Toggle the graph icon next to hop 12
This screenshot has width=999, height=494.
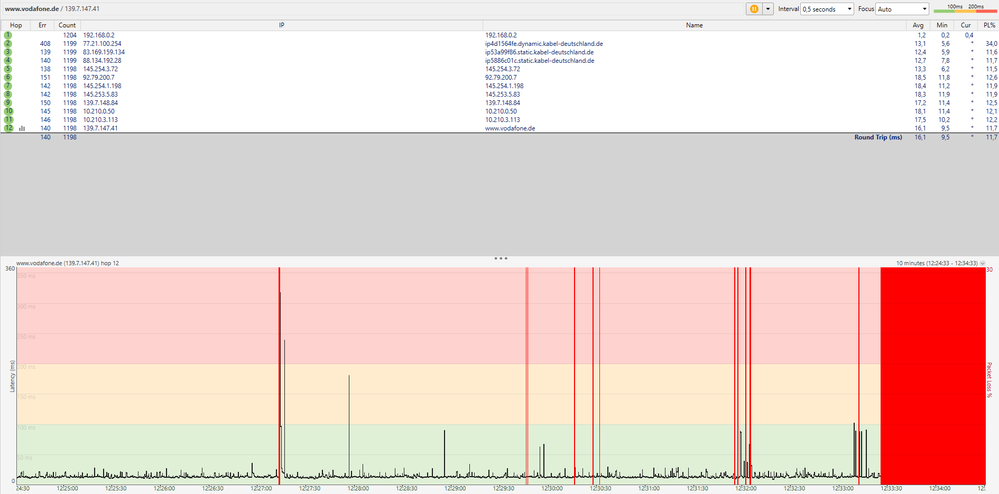pyautogui.click(x=22, y=128)
